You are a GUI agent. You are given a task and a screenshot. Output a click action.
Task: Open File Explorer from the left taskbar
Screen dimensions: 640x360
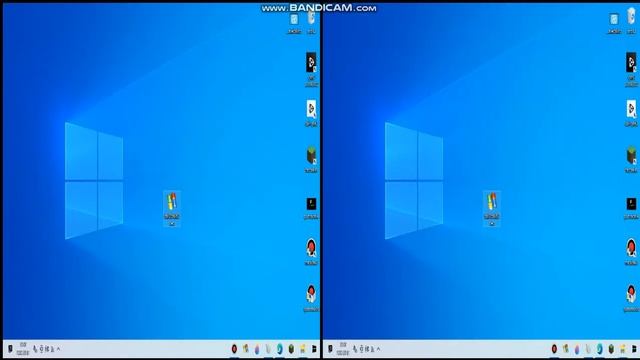303,349
